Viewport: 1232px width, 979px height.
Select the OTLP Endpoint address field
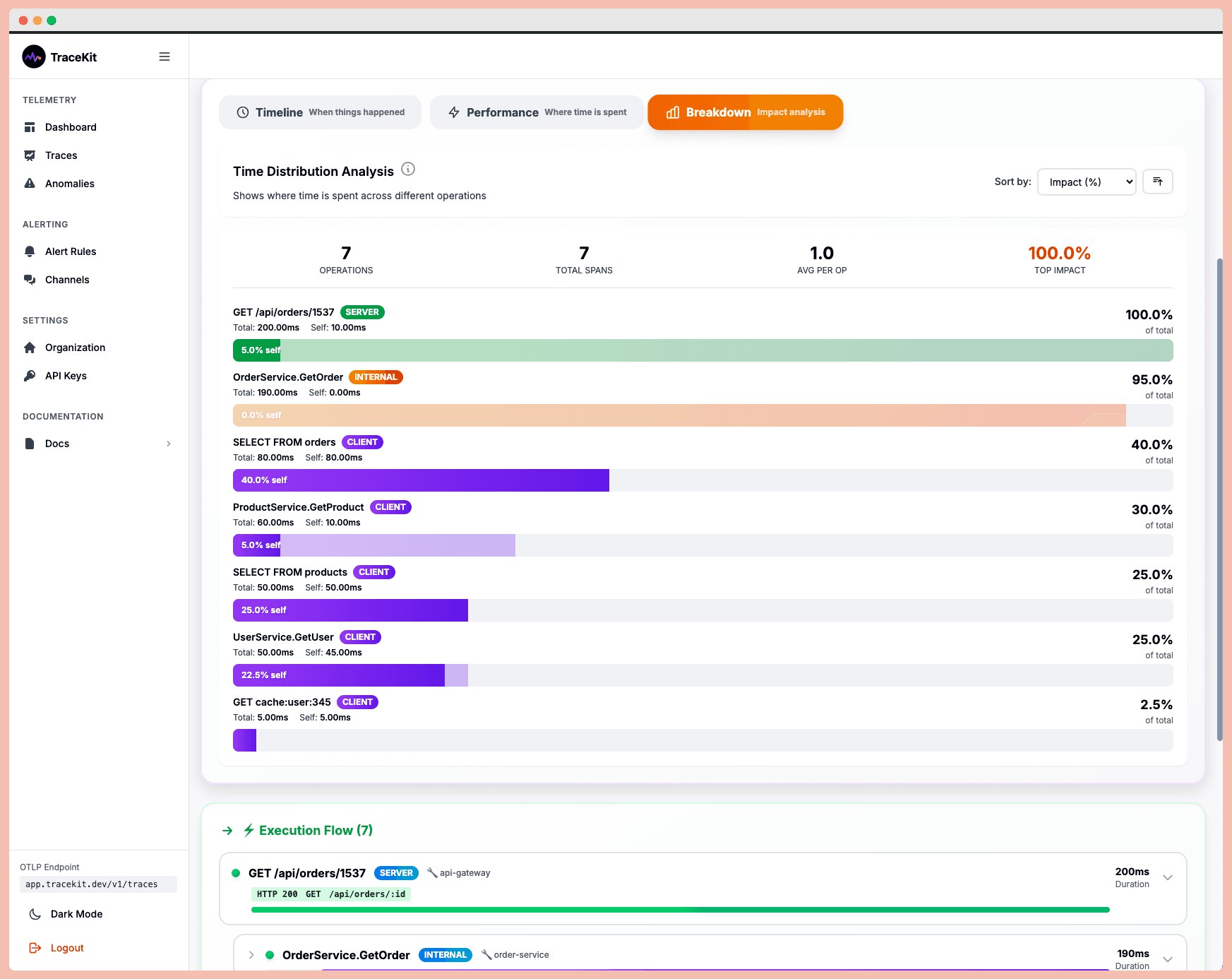(x=98, y=884)
